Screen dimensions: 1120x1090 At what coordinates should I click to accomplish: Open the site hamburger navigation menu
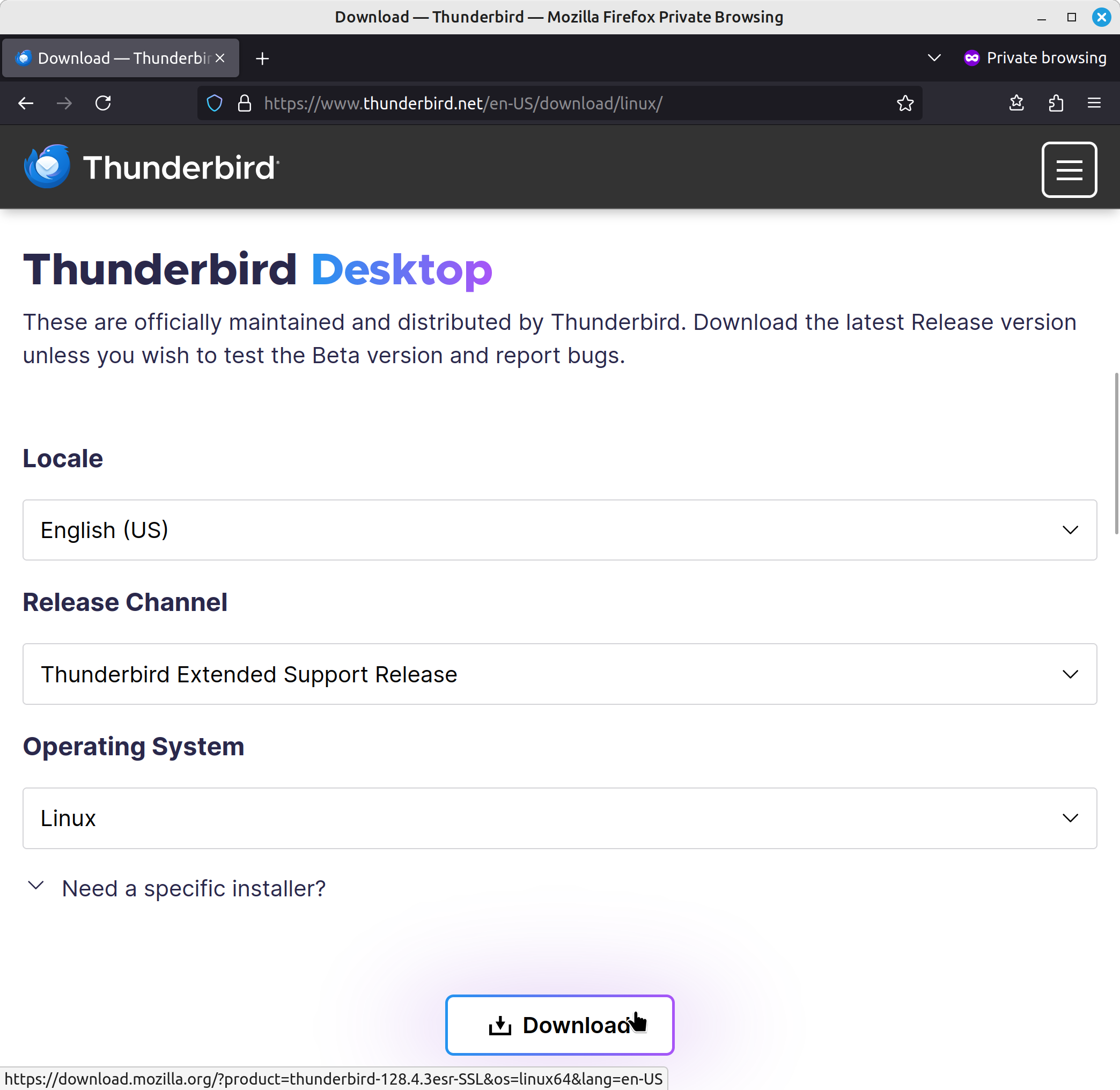[1069, 170]
